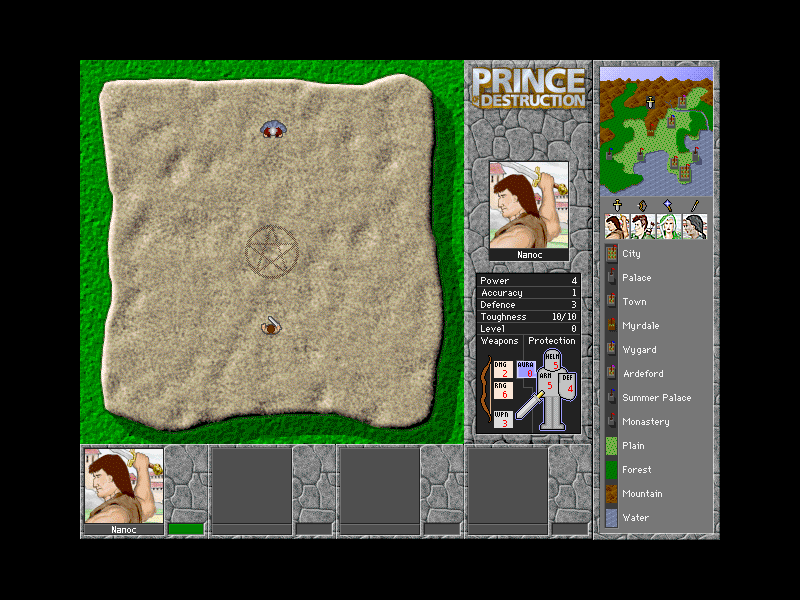
Task: Click the green Plain terrain swatch
Action: pyautogui.click(x=611, y=445)
